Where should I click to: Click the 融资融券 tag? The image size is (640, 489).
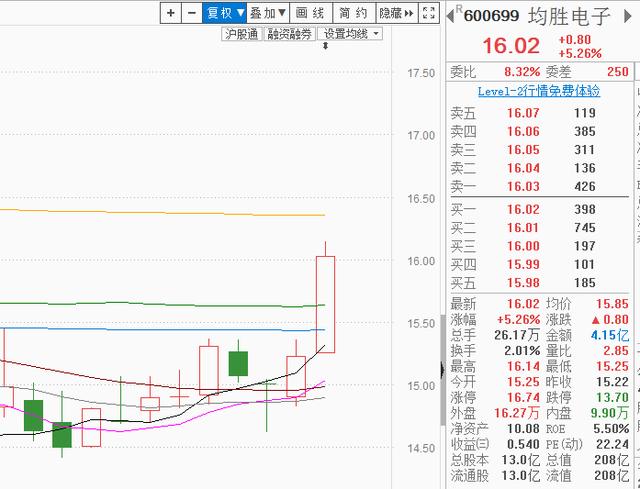click(289, 34)
